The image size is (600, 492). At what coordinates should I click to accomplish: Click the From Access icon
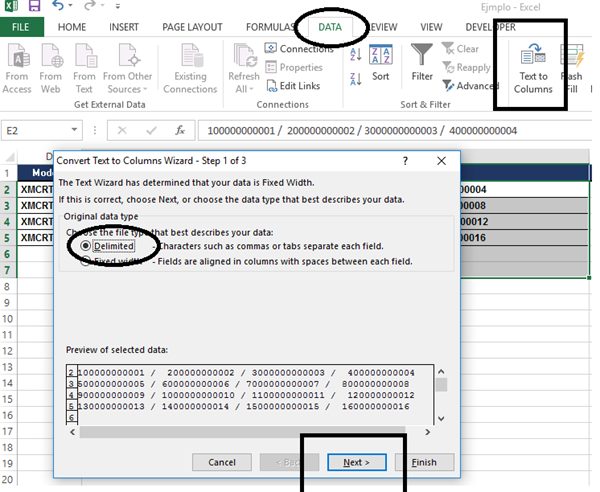coord(17,68)
